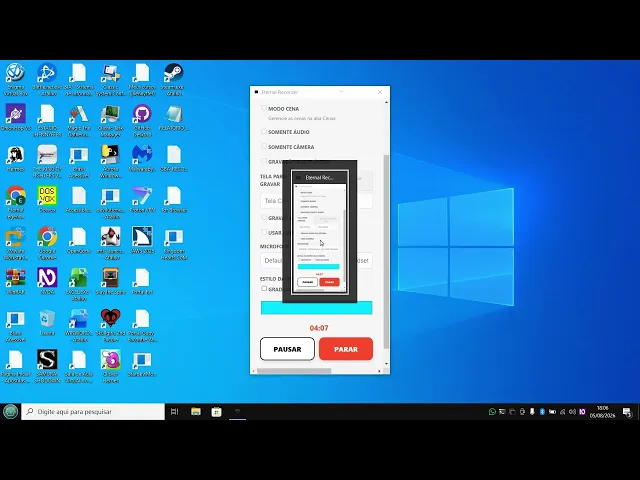Tick the SOMENTE ÁUDIO checkbox
Image resolution: width=640 pixels, height=480 pixels.
click(264, 131)
